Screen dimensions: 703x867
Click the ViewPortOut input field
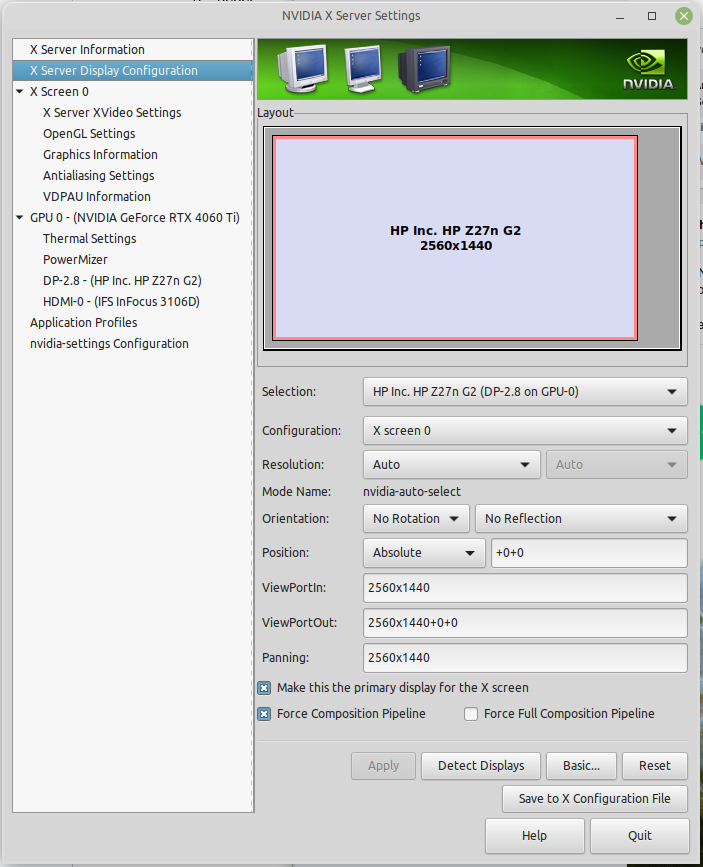[525, 623]
